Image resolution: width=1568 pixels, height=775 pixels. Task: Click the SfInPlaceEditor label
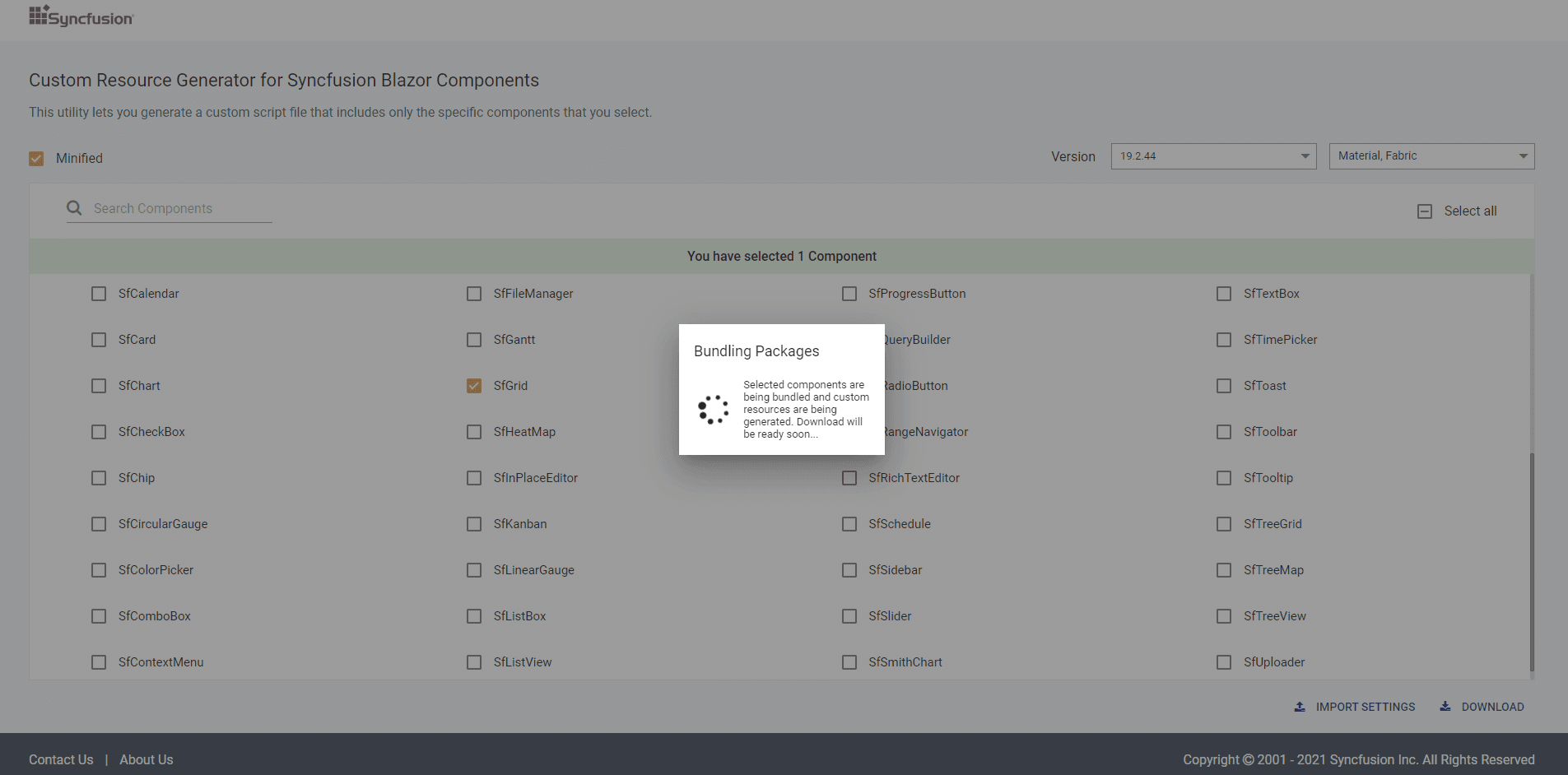coord(536,478)
